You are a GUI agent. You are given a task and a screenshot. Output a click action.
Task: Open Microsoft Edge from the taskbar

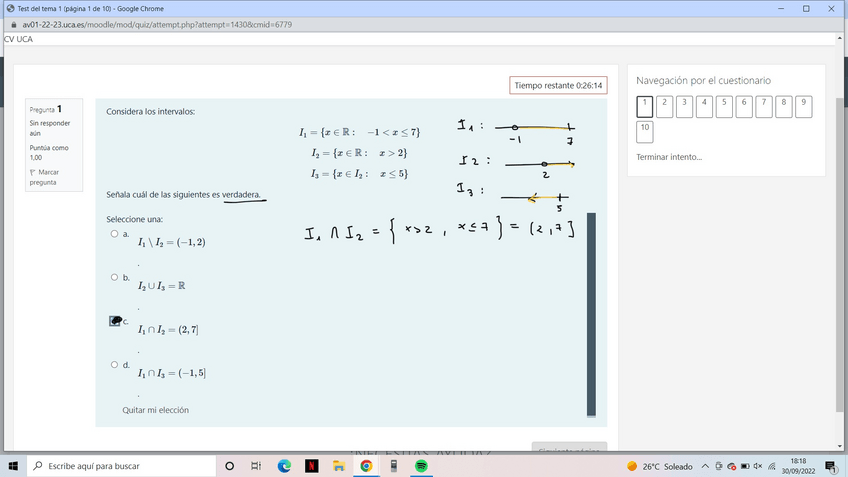(x=284, y=466)
